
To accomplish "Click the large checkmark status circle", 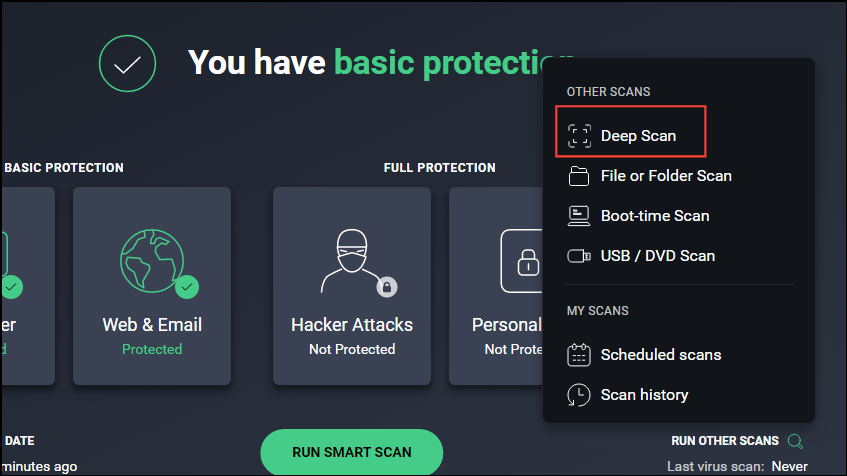I will [x=127, y=64].
